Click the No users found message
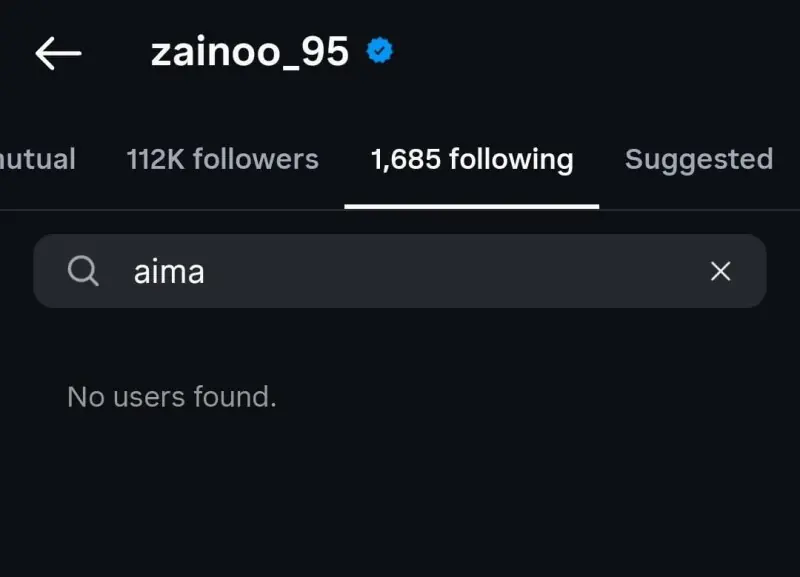Screen dimensions: 800x577 [171, 397]
